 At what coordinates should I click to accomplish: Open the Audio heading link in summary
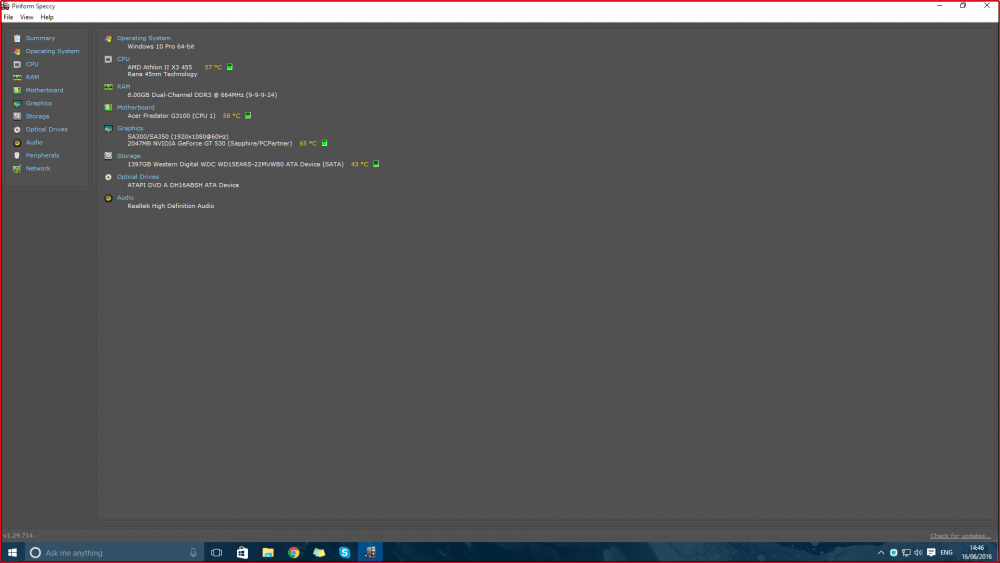click(125, 198)
